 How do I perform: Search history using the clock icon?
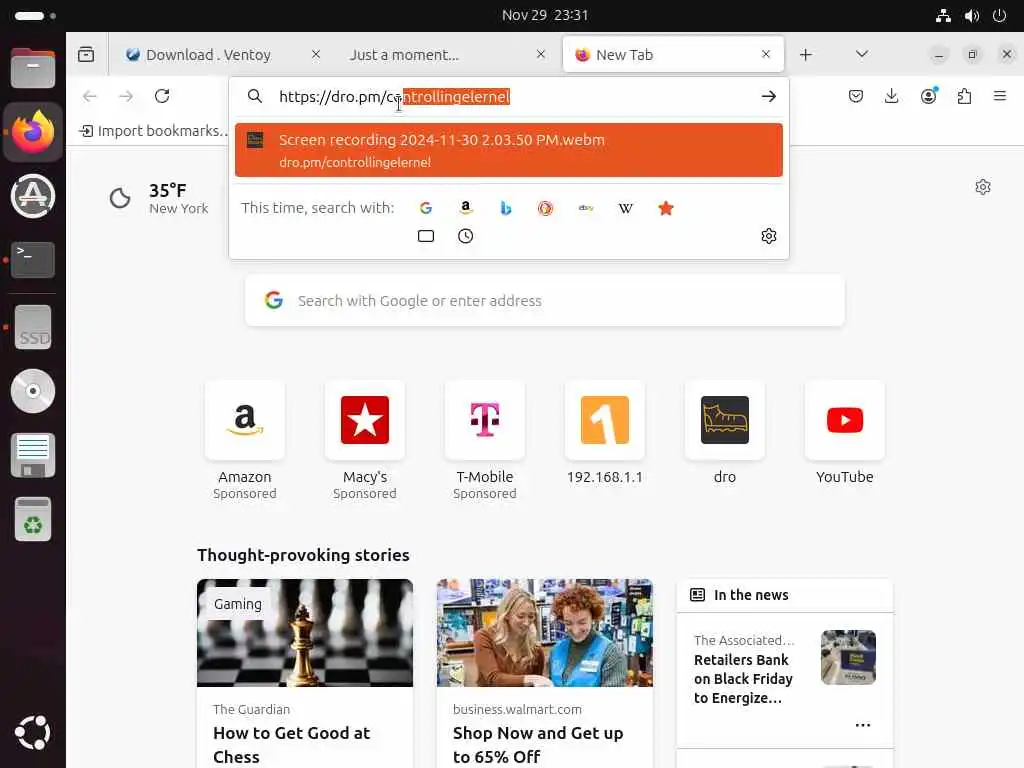466,236
